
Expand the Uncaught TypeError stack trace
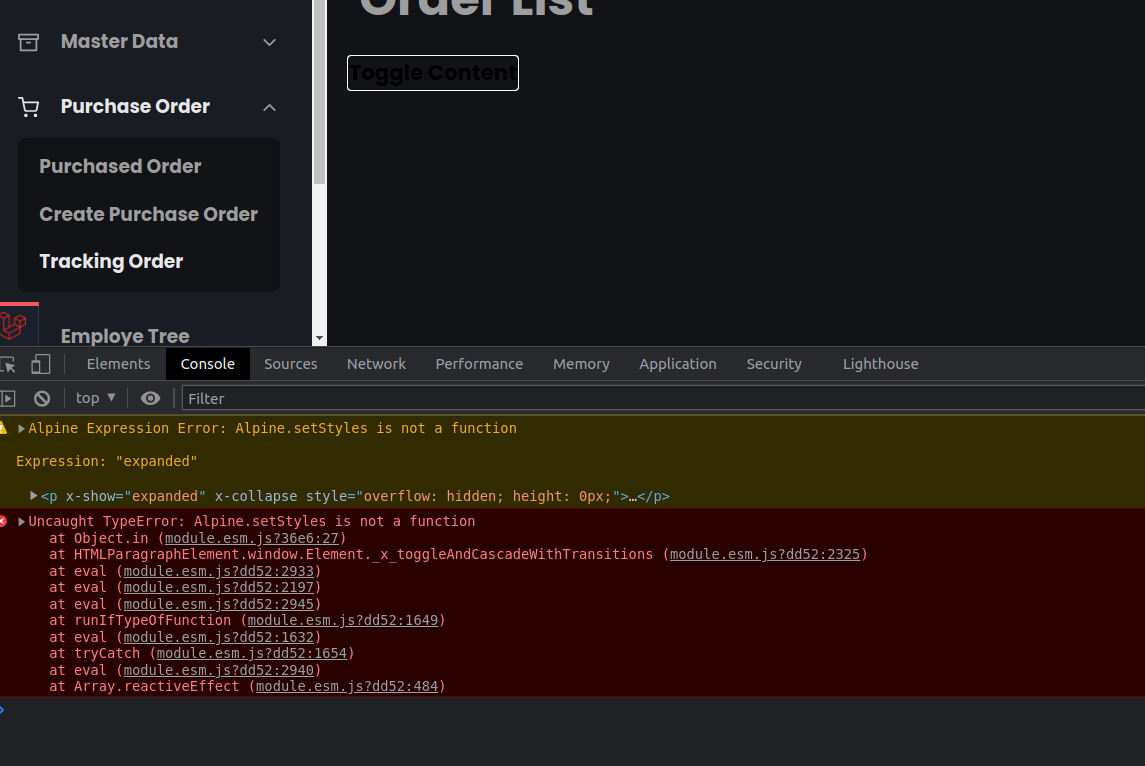pyautogui.click(x=21, y=521)
